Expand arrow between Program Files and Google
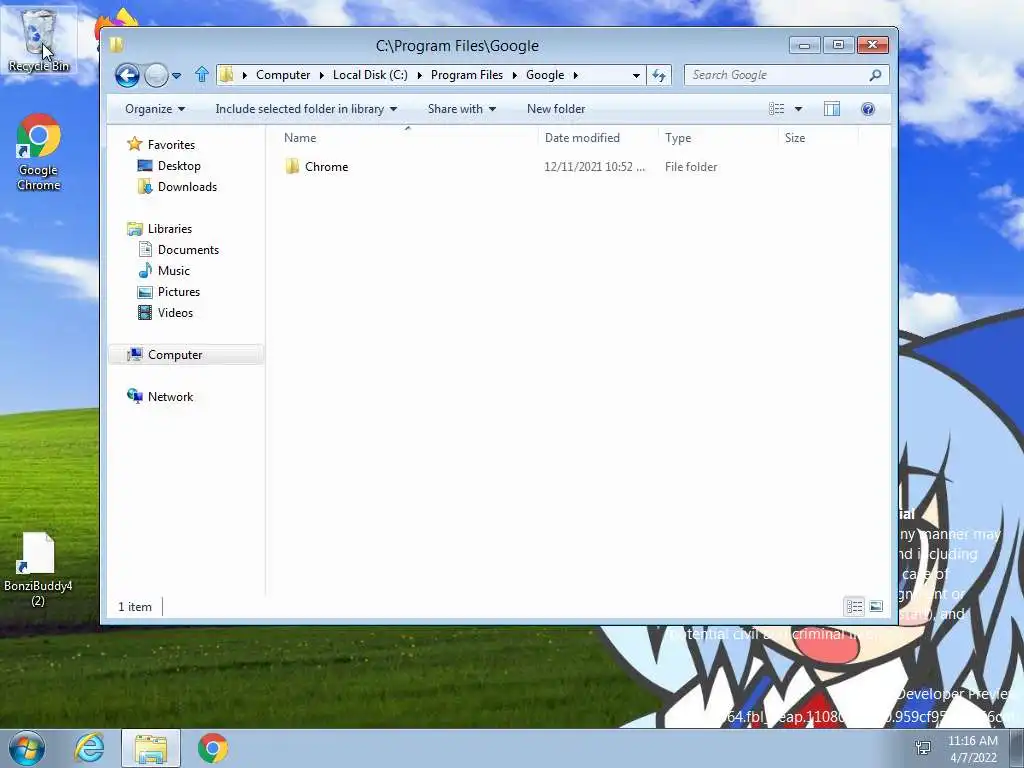 point(515,75)
